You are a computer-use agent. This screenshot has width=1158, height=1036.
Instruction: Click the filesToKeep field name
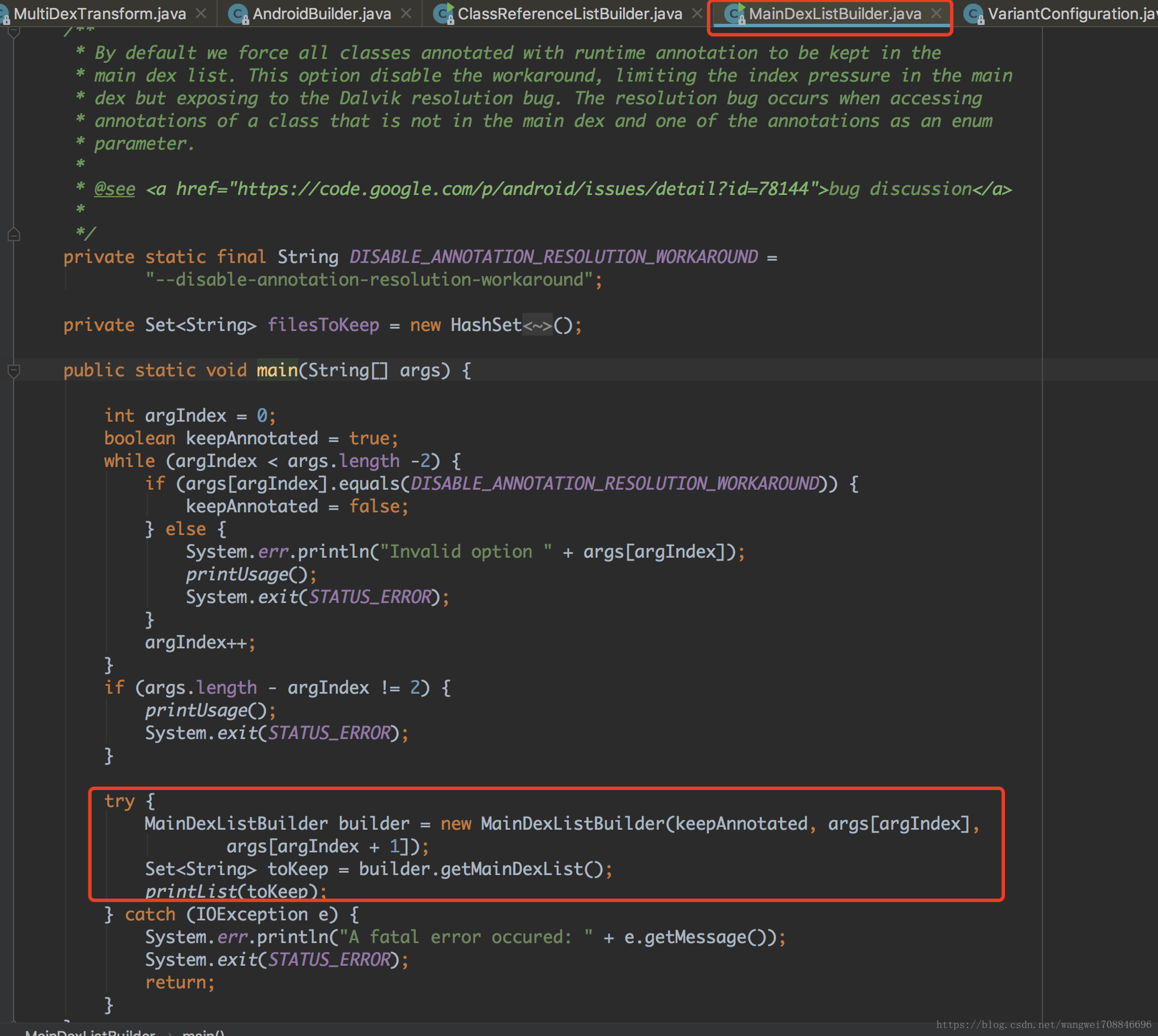tap(323, 326)
